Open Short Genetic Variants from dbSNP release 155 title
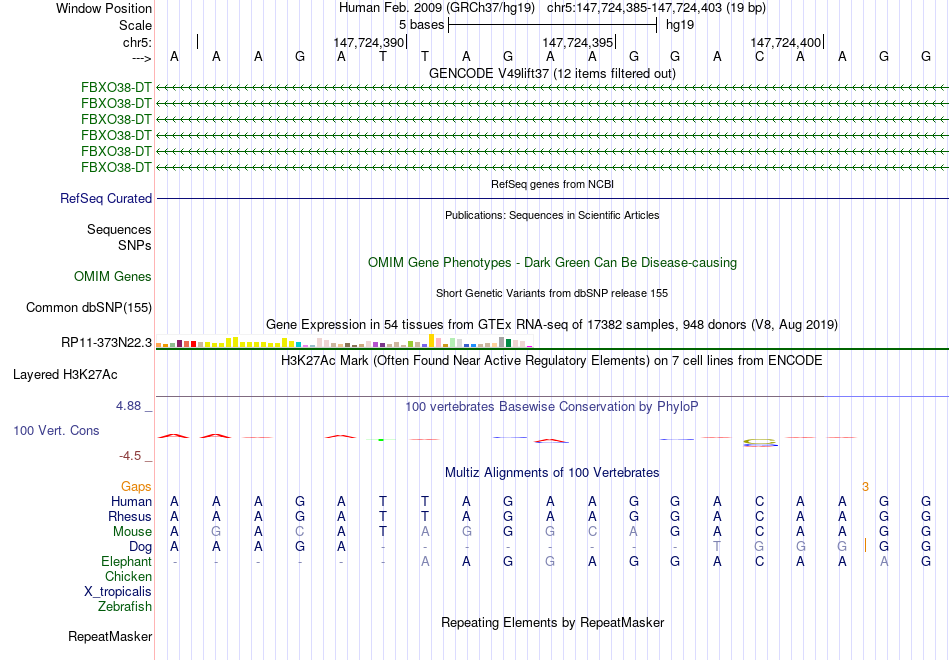The width and height of the screenshot is (950, 660). point(552,293)
